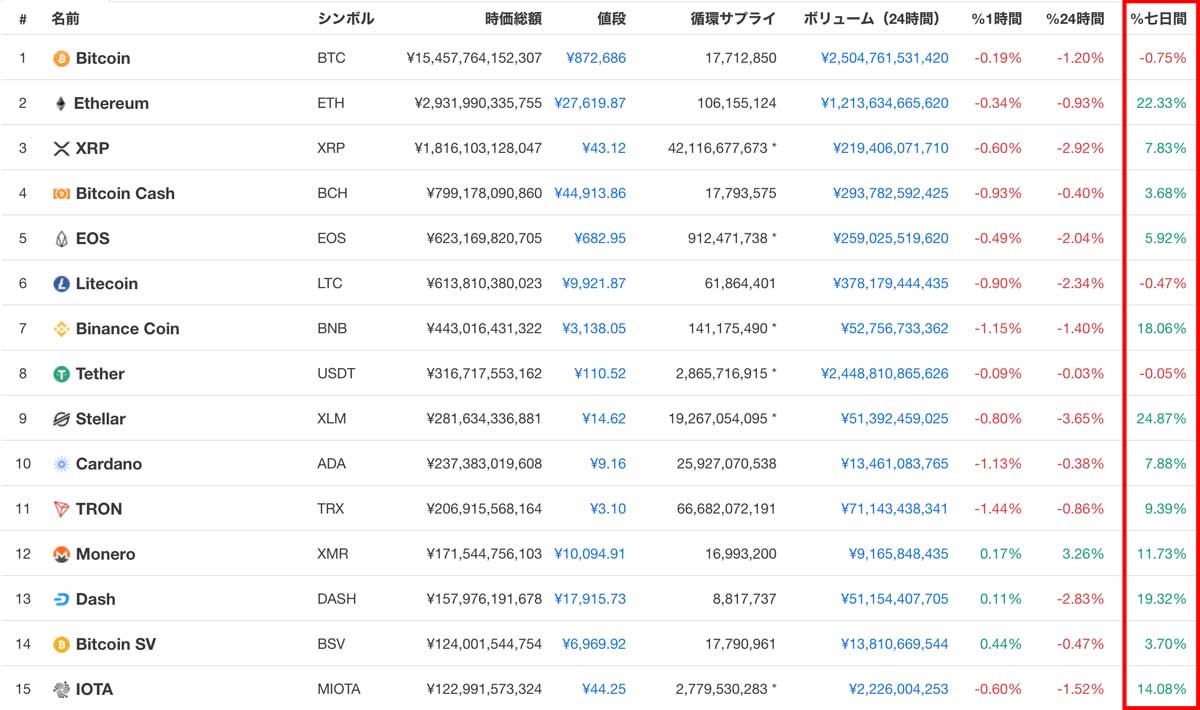Click the IOTA logo icon

[61, 689]
